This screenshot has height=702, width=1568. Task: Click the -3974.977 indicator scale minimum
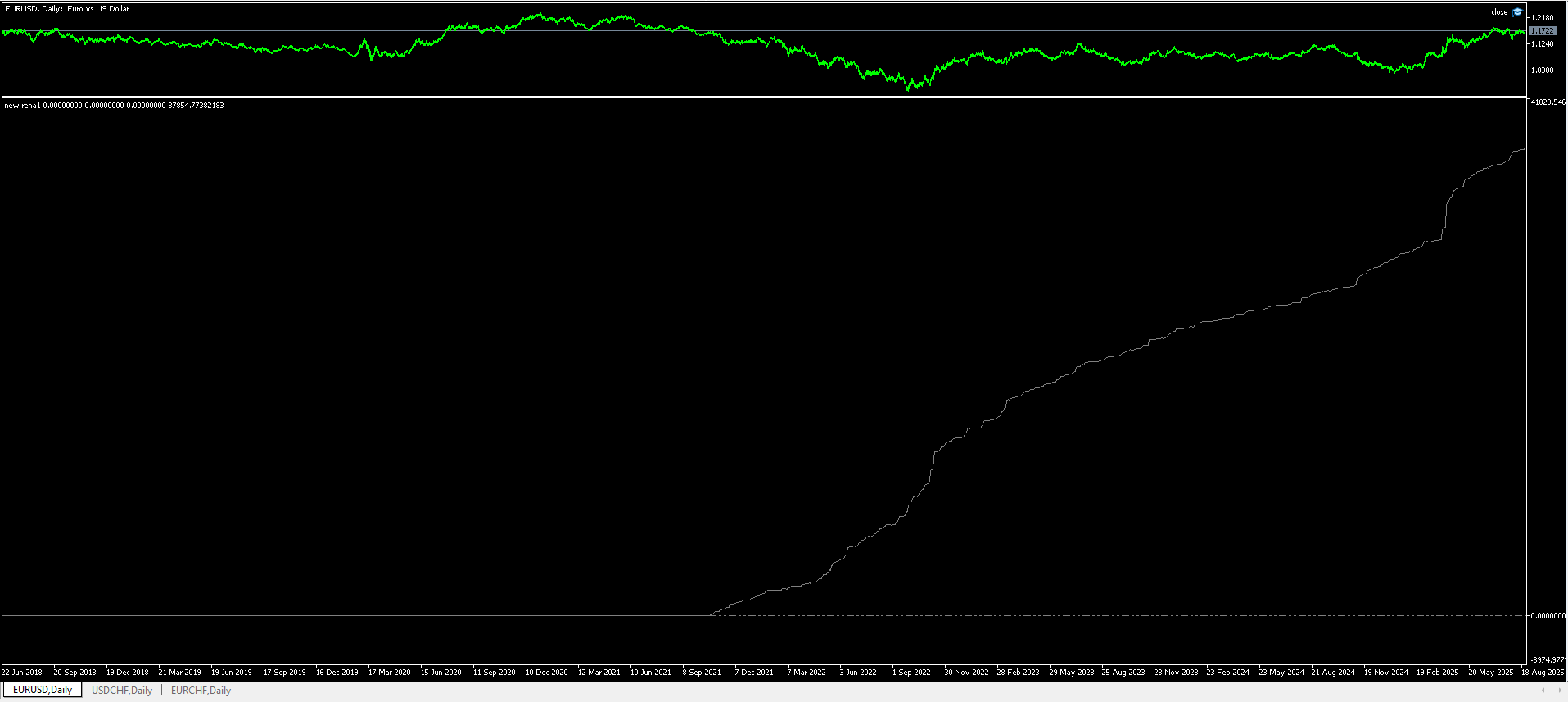click(x=1548, y=660)
